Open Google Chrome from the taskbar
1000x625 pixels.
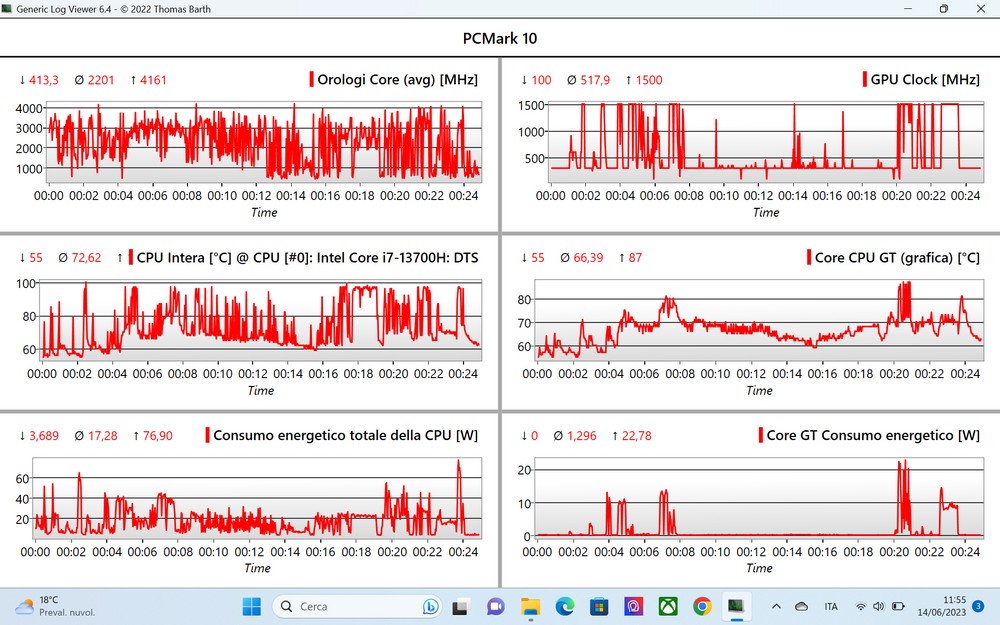[x=702, y=606]
